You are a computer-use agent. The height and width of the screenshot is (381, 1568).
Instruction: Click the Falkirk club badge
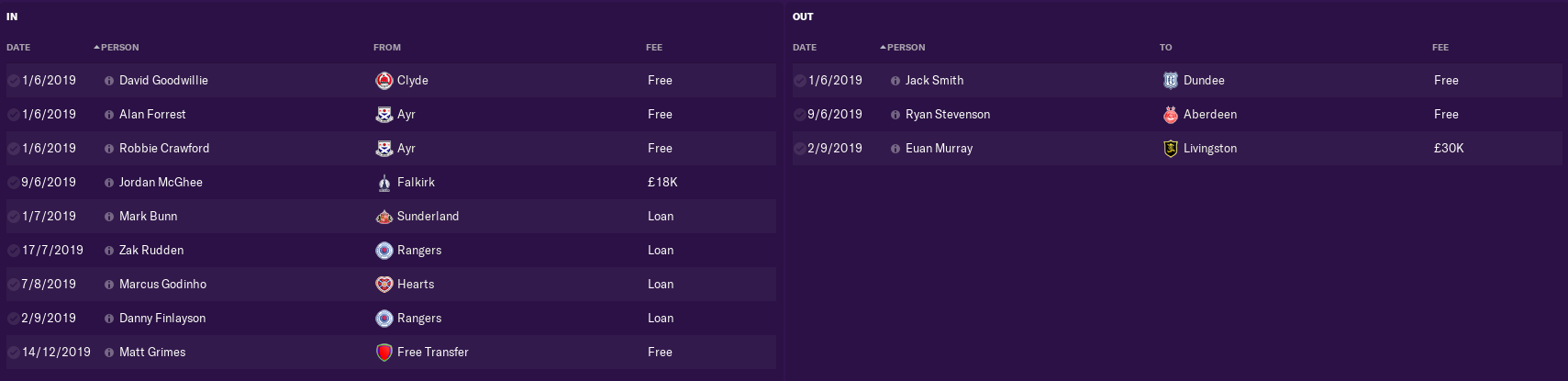pyautogui.click(x=384, y=183)
